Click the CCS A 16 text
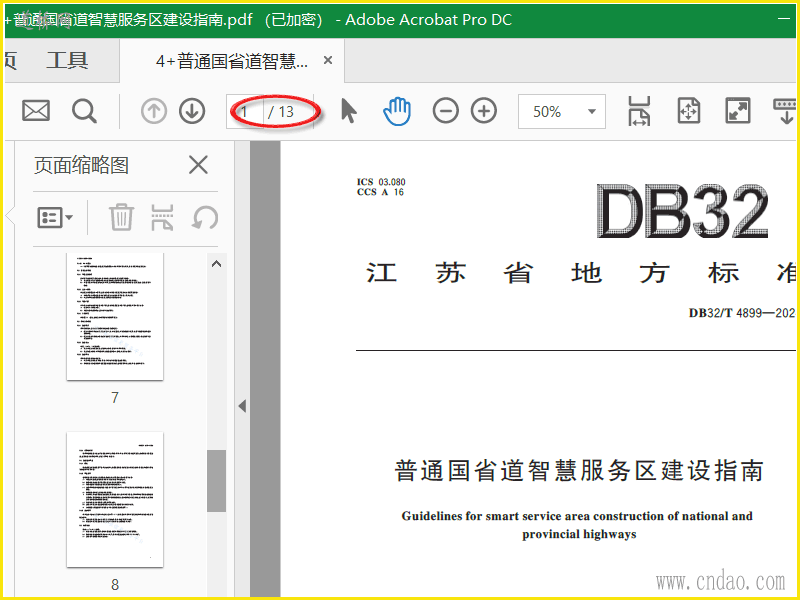 [380, 192]
